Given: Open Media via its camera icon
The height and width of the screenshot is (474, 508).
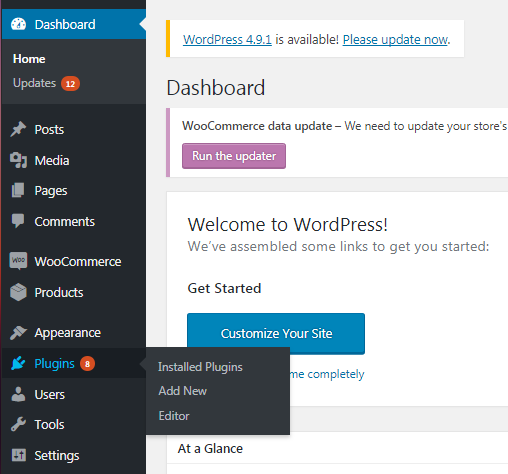Looking at the screenshot, I should point(18,160).
